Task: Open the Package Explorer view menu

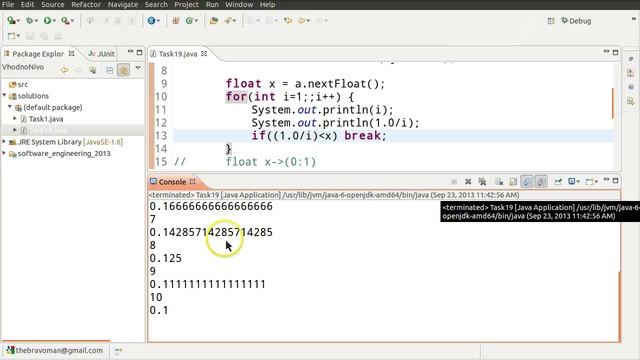Action: [x=138, y=68]
